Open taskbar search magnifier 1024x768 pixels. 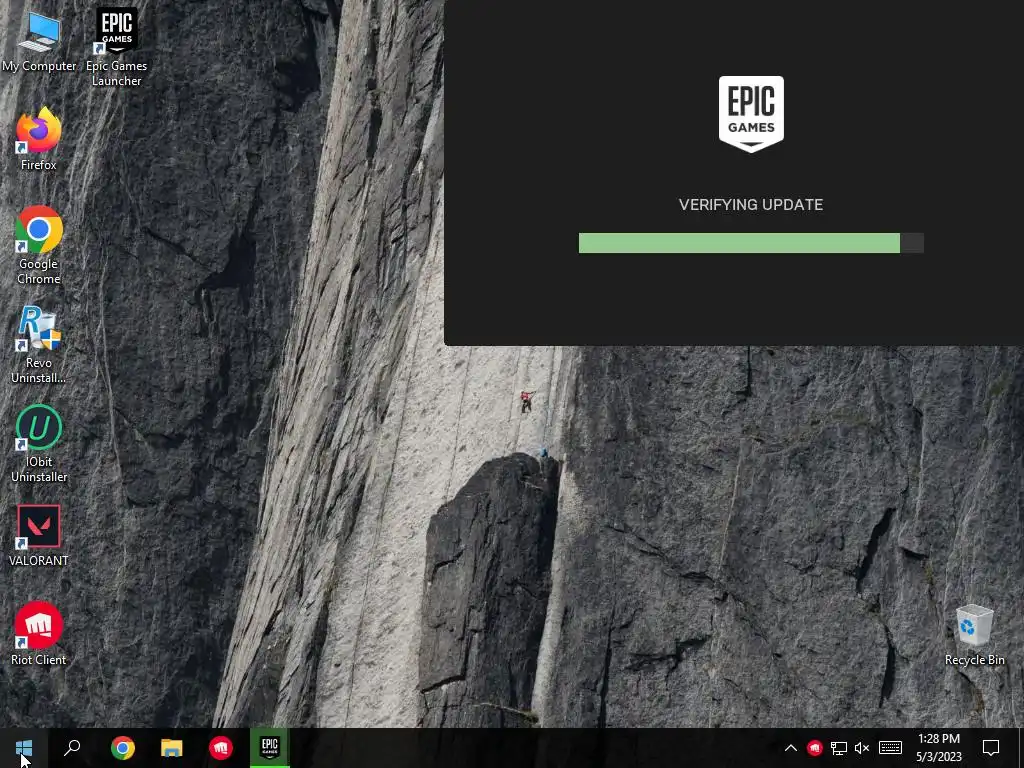72,748
